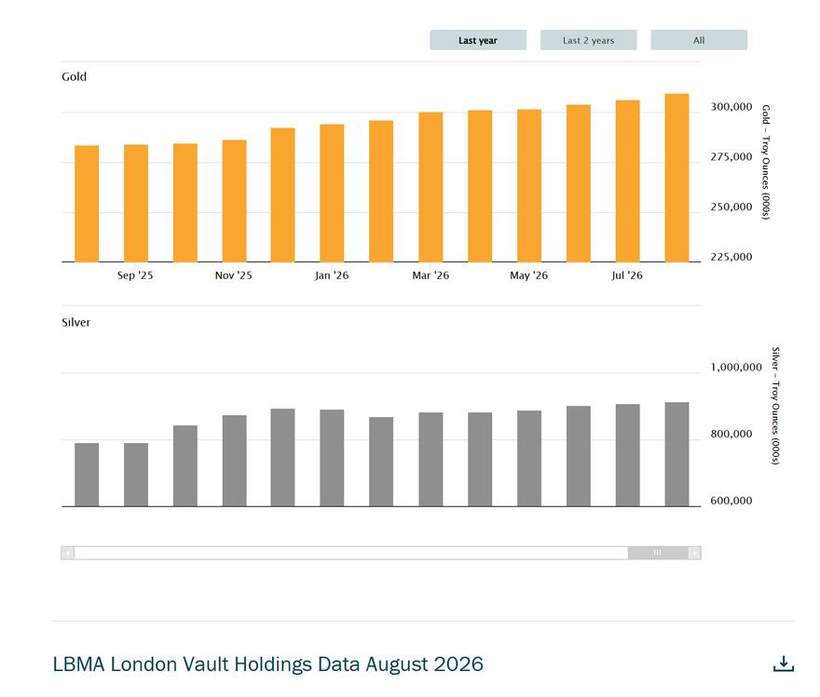Click the last silver bar for Aug '26
The image size is (820, 697).
pyautogui.click(x=677, y=454)
